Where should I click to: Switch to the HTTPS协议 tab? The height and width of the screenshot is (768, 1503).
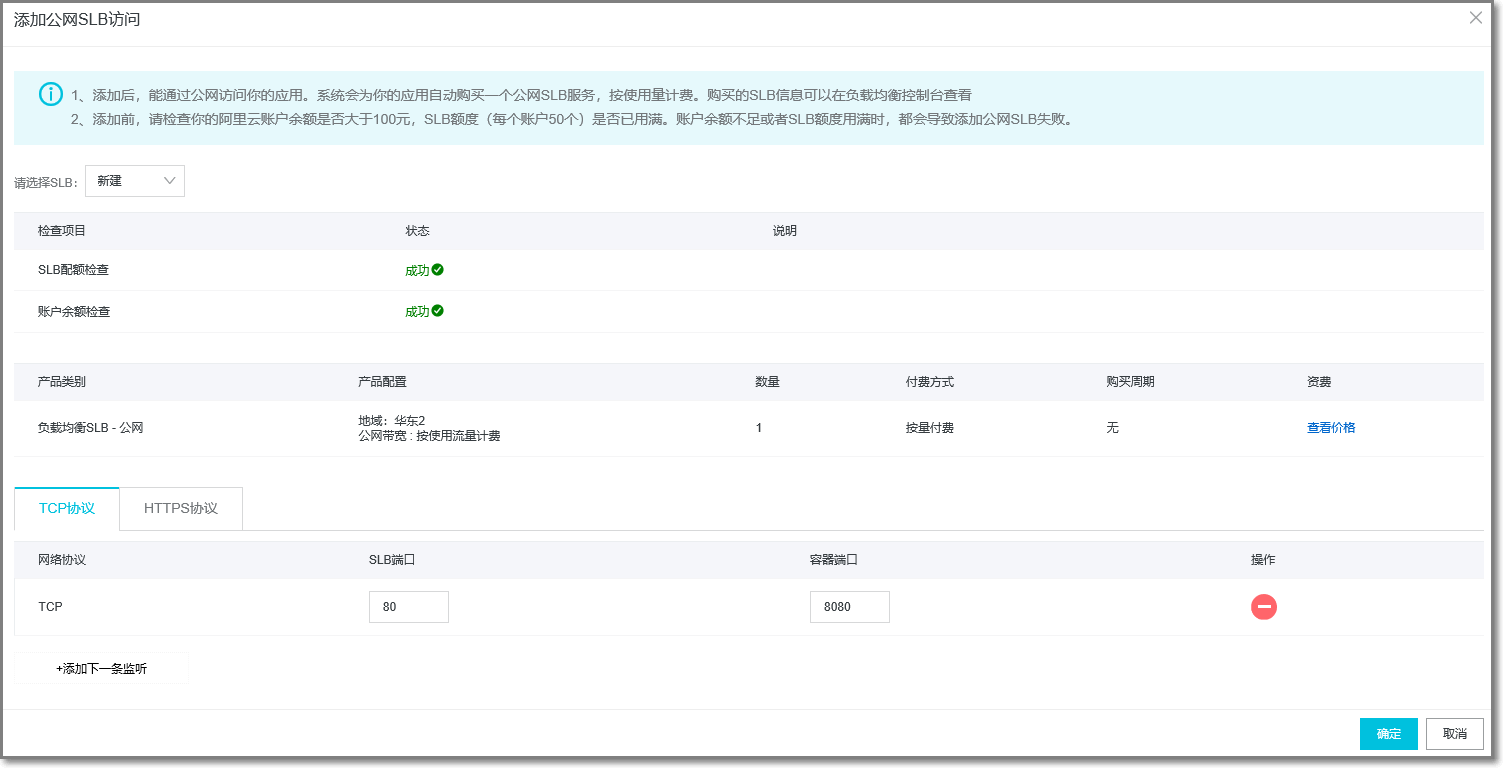pos(181,508)
